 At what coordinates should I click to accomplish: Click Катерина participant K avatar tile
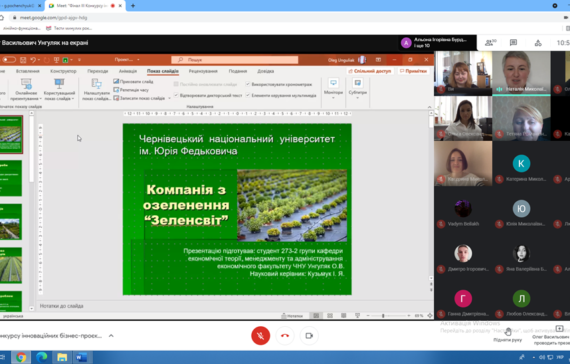(521, 164)
